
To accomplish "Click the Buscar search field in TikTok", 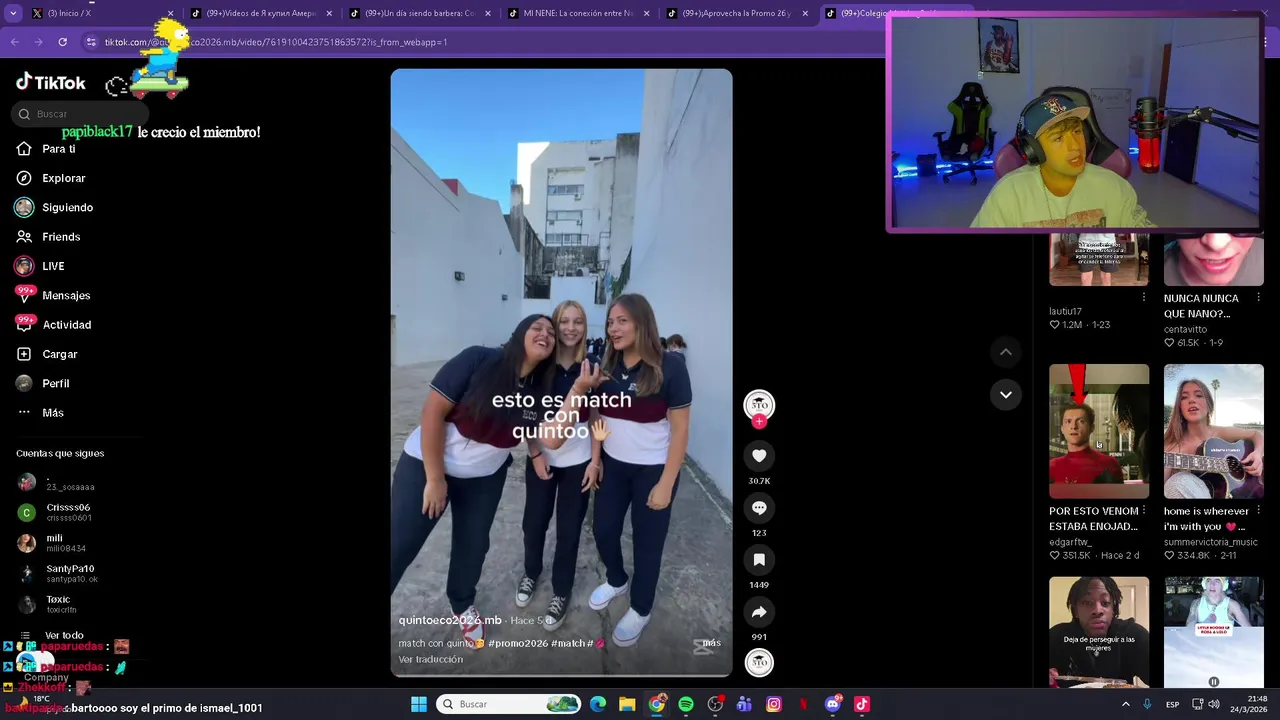I will 82,114.
